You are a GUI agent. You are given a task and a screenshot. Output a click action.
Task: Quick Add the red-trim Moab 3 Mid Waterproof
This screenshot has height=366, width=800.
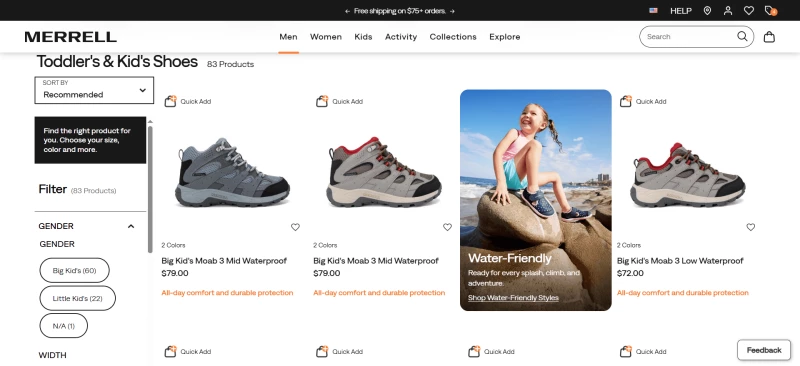tap(339, 101)
